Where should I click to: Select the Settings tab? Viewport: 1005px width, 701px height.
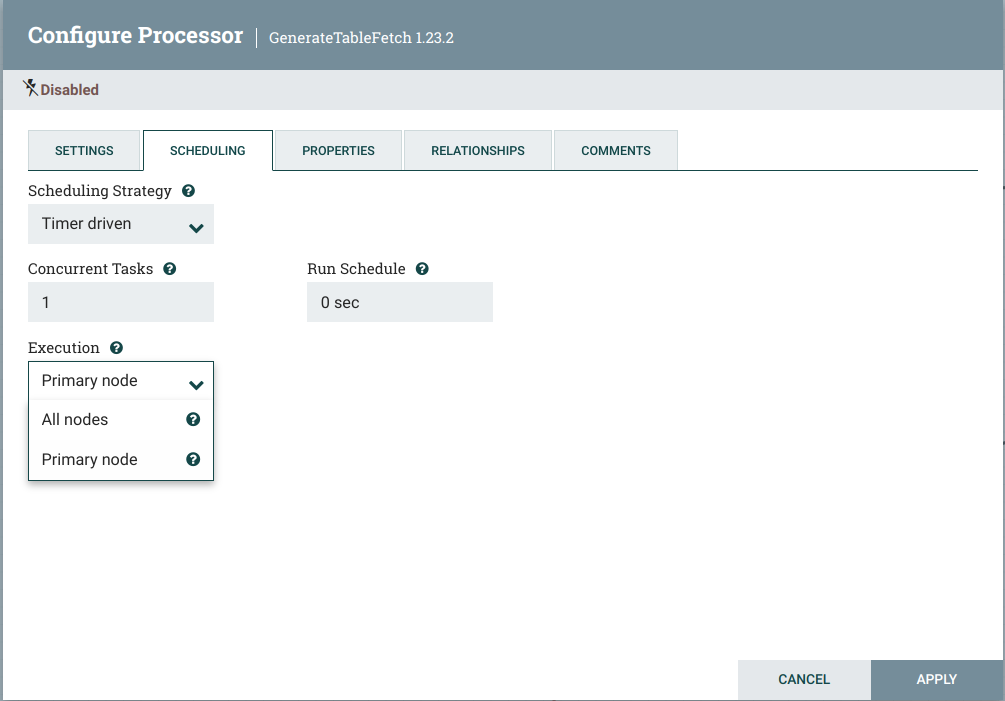point(84,150)
